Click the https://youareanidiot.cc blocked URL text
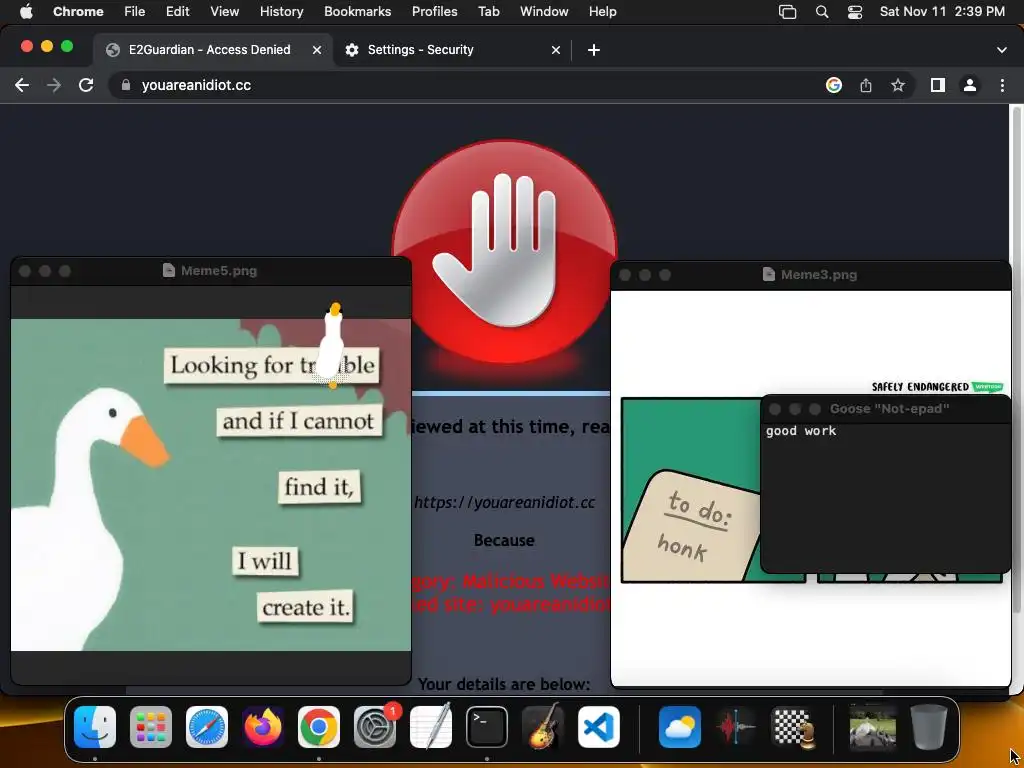This screenshot has height=768, width=1024. pyautogui.click(x=504, y=502)
